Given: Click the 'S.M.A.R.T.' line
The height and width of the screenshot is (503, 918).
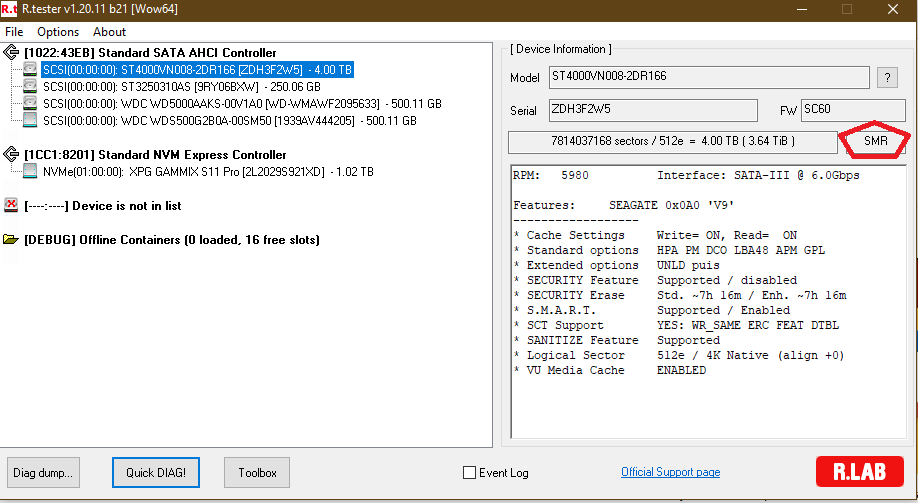Looking at the screenshot, I should [652, 310].
